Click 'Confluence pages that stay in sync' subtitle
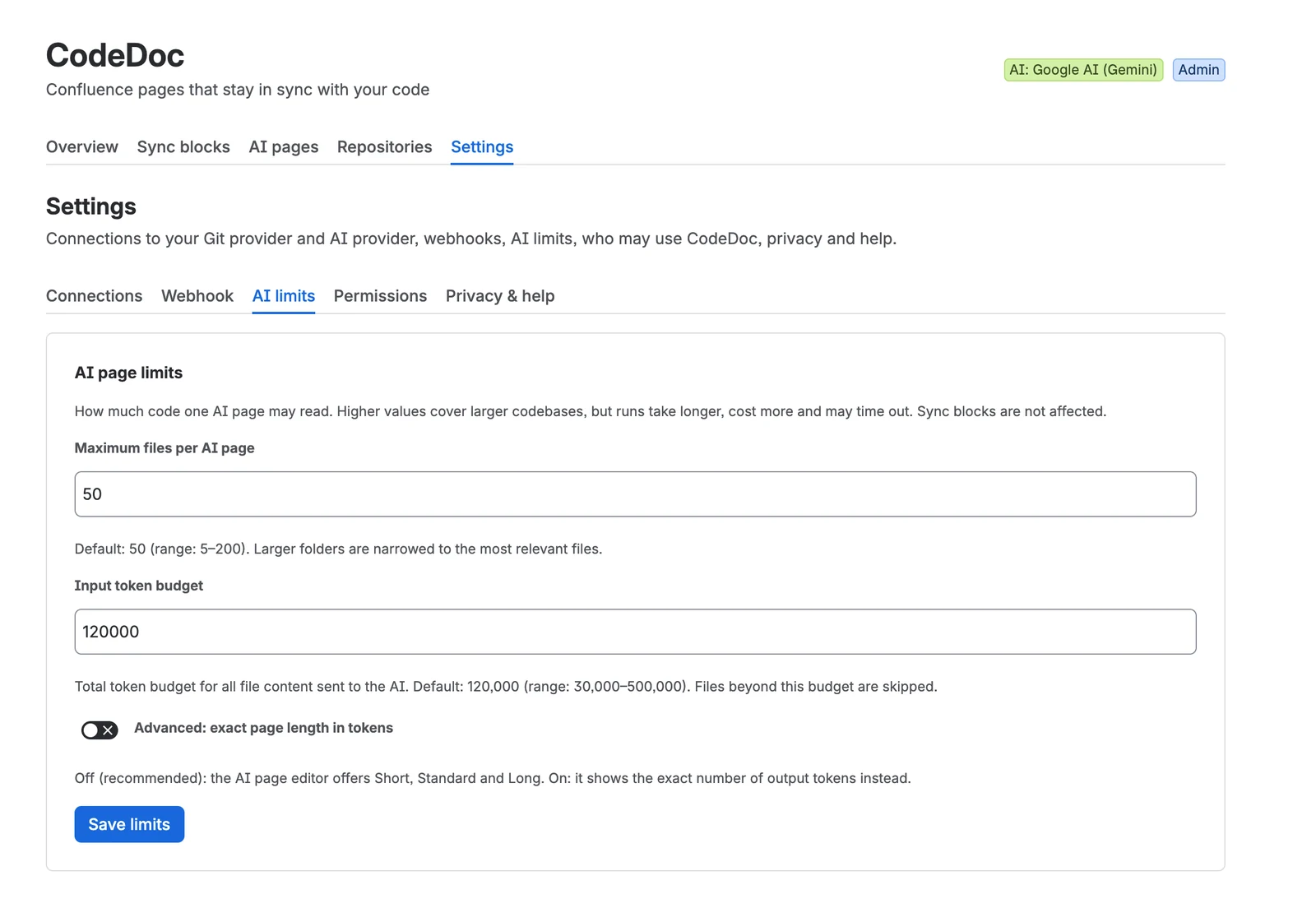Screen dimensions: 1316x908 click(x=238, y=90)
